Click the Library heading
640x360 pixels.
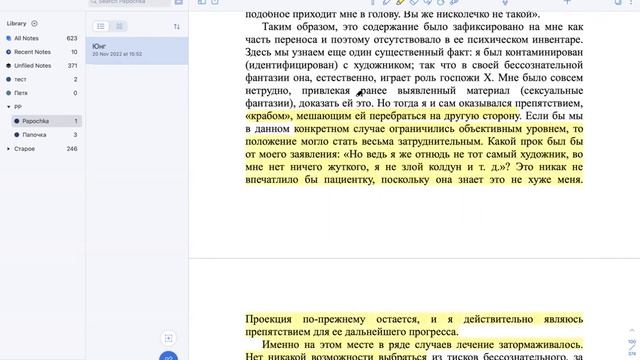coord(16,24)
